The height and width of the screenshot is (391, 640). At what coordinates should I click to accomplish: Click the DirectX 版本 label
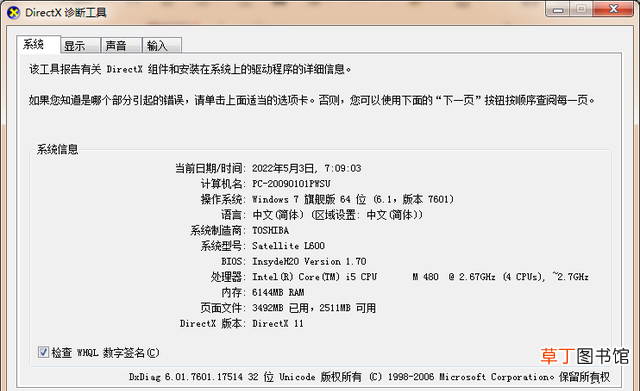pos(212,324)
